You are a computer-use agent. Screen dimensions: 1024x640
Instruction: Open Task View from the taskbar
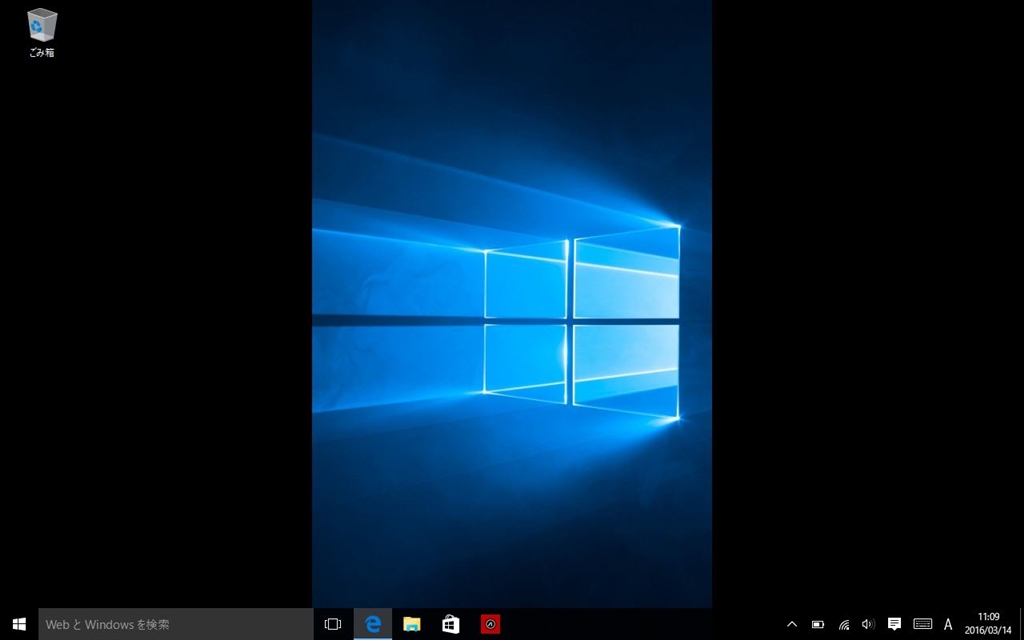333,624
